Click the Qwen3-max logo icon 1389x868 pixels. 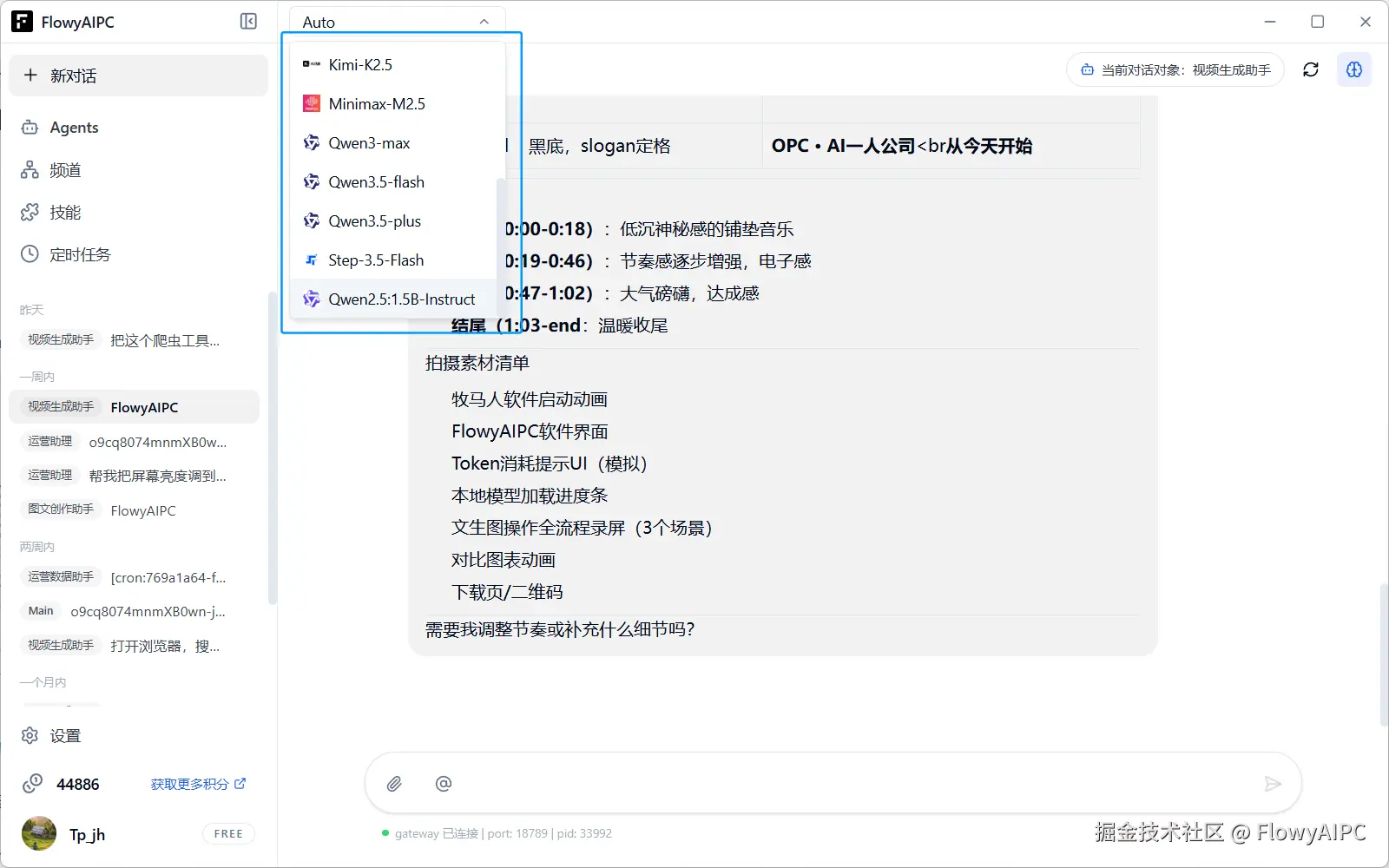pos(312,142)
